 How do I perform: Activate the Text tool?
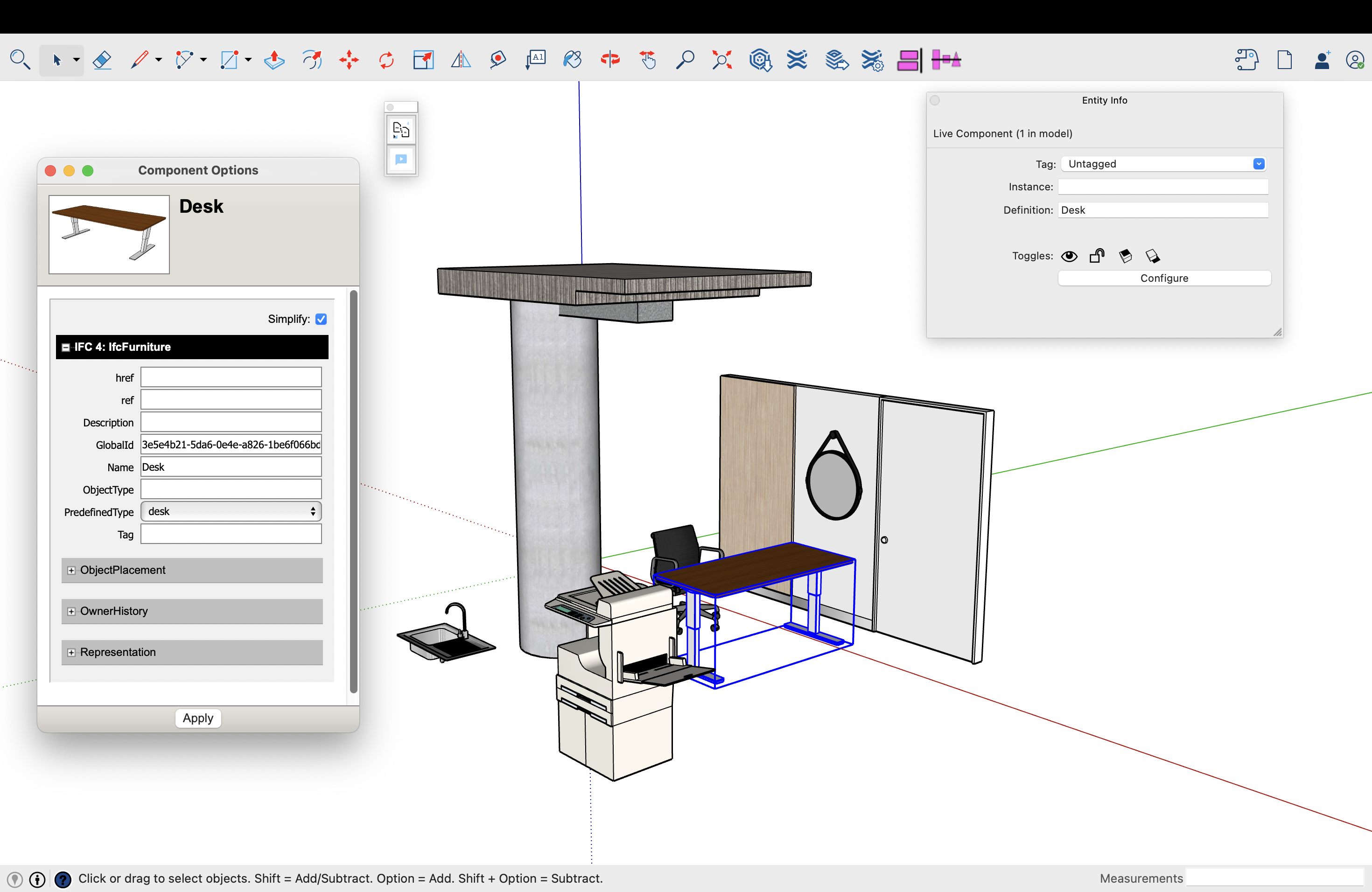coord(535,59)
